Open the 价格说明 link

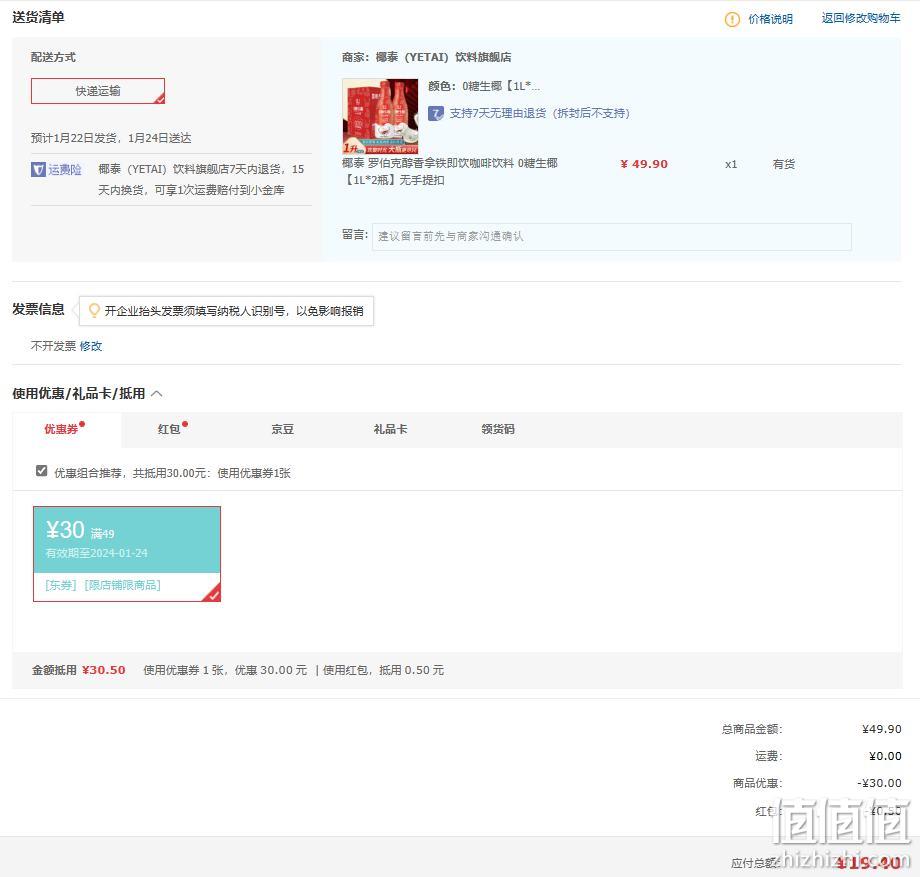pos(770,19)
